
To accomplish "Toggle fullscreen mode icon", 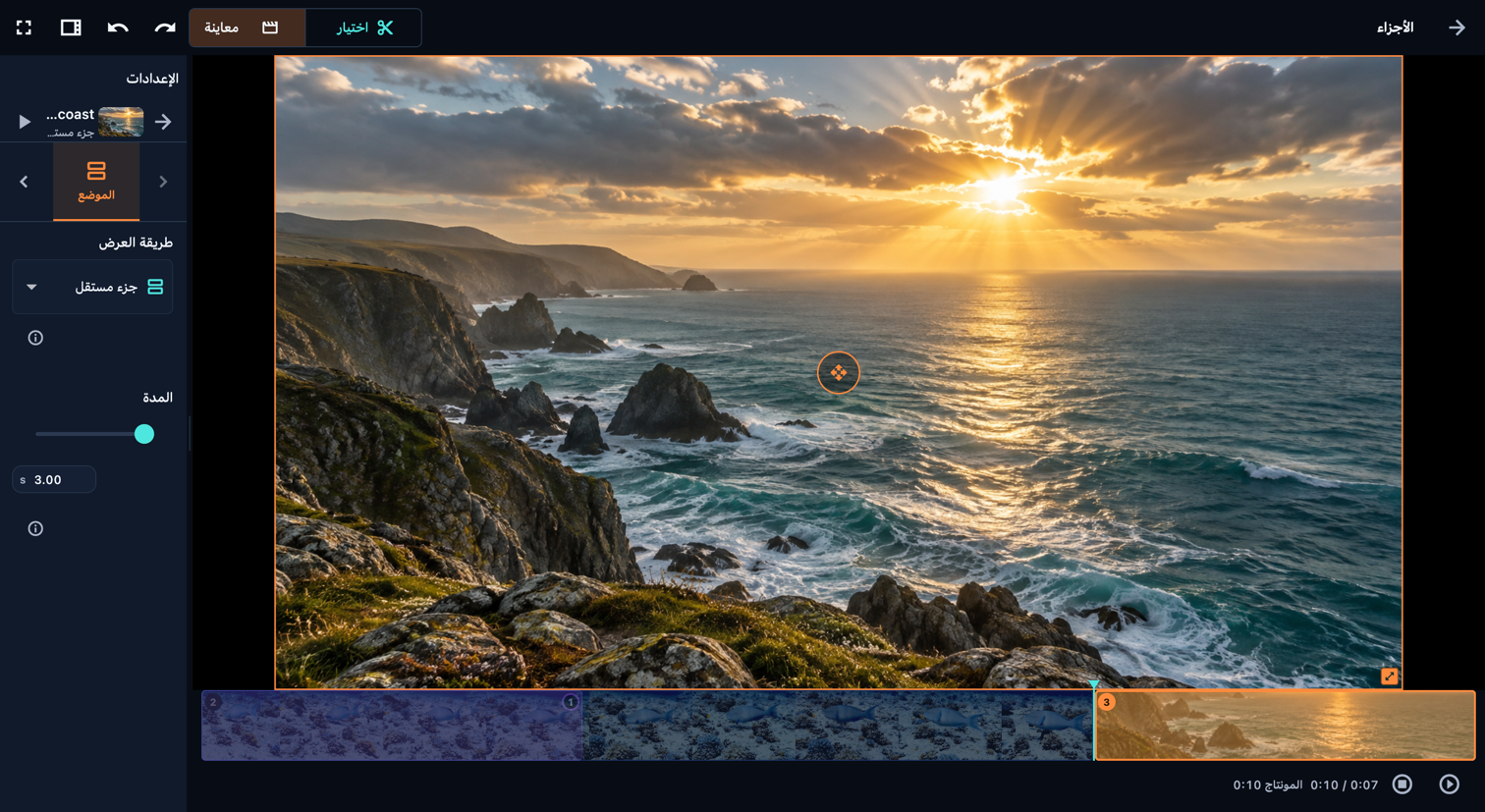I will tap(24, 27).
